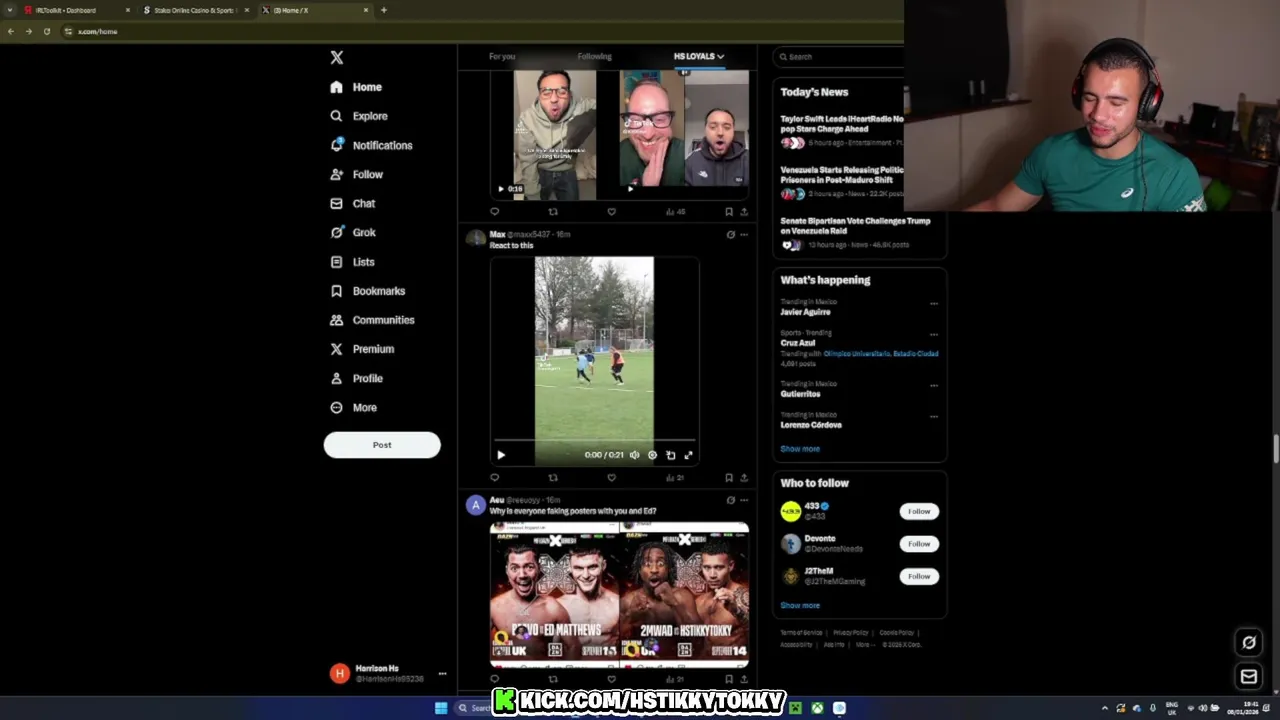Open Bookmarks page

click(367, 291)
